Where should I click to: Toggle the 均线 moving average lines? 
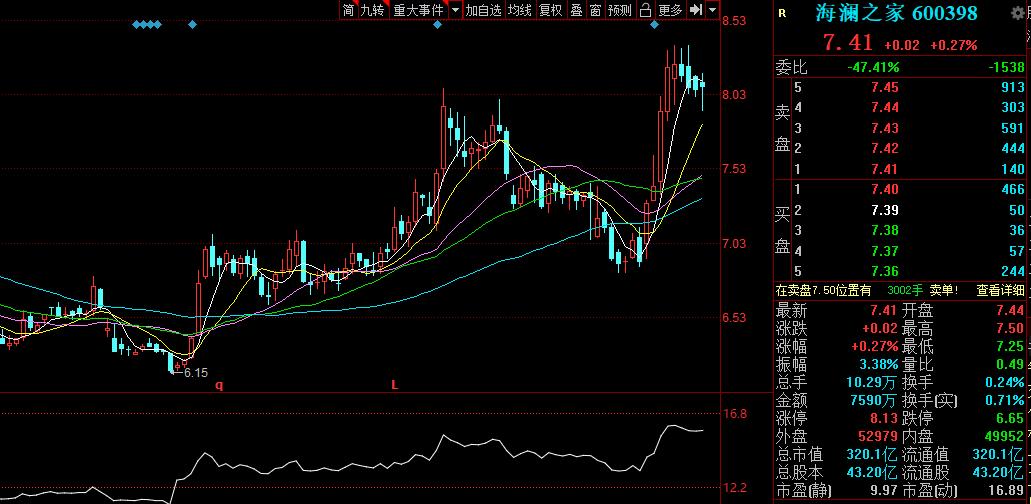[520, 10]
